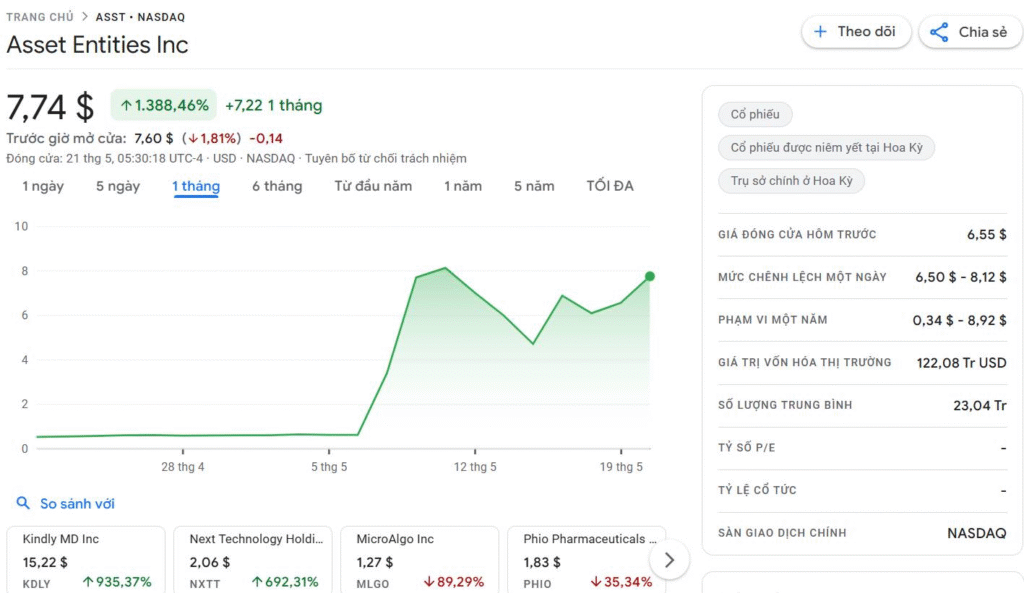Click the plus icon in Theo dõi

click(x=820, y=31)
